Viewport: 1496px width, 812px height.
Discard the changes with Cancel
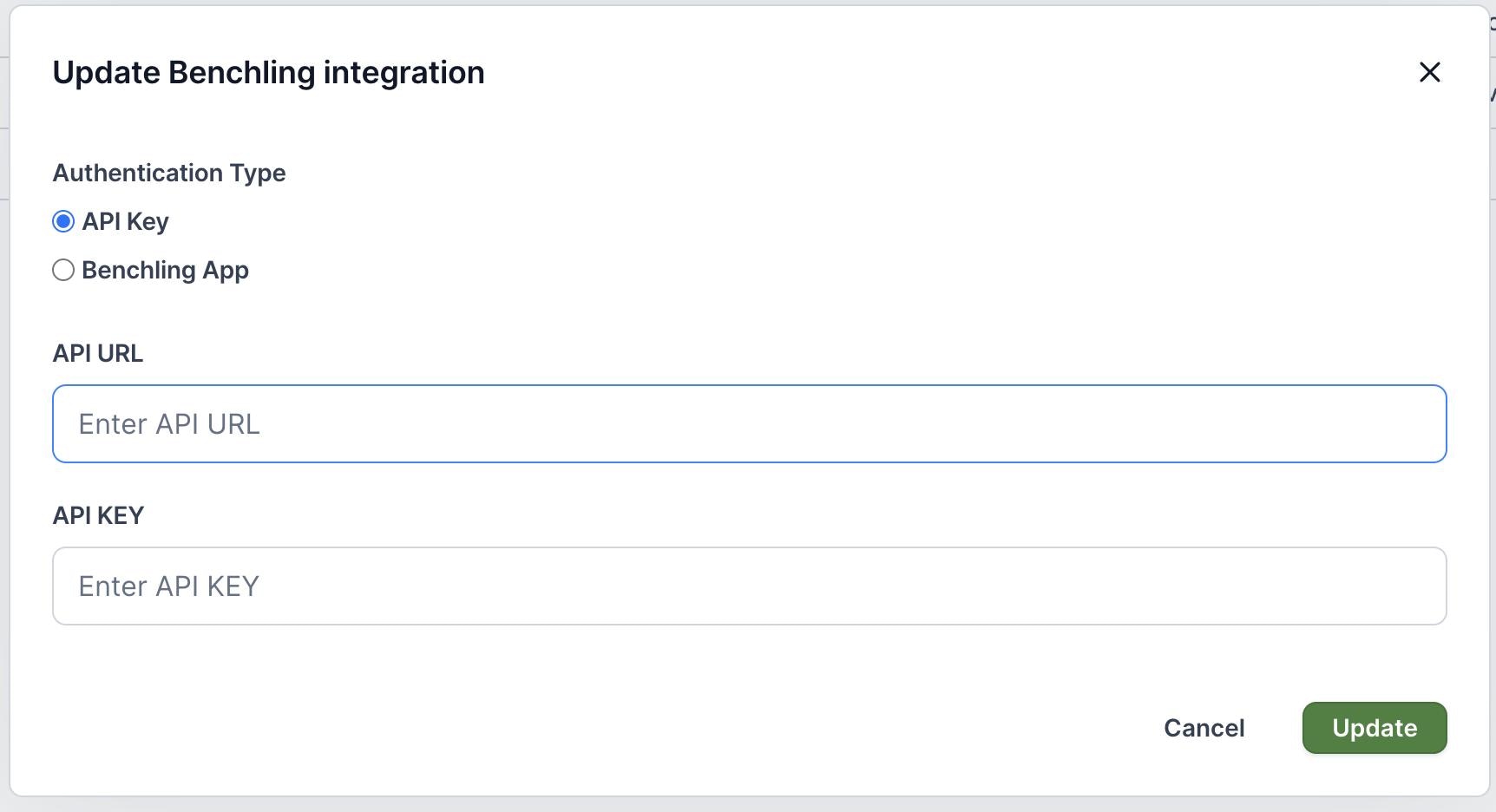click(x=1204, y=728)
